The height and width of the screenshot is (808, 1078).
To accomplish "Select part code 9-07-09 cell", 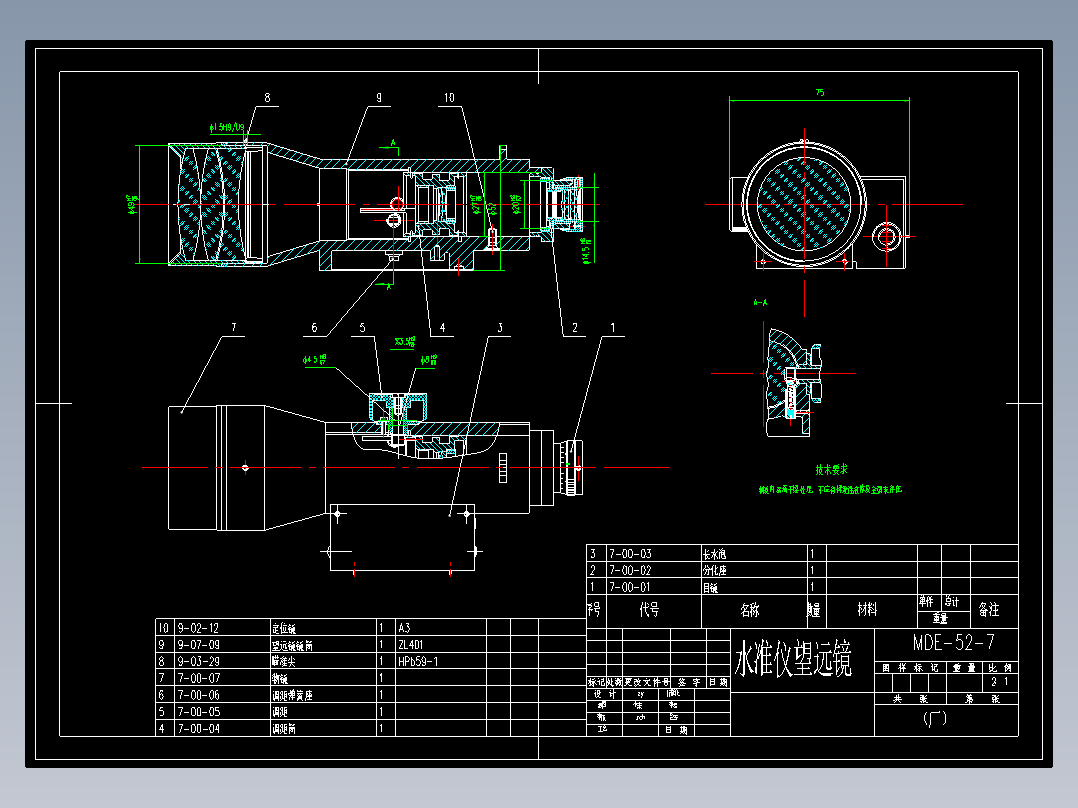I will click(198, 644).
